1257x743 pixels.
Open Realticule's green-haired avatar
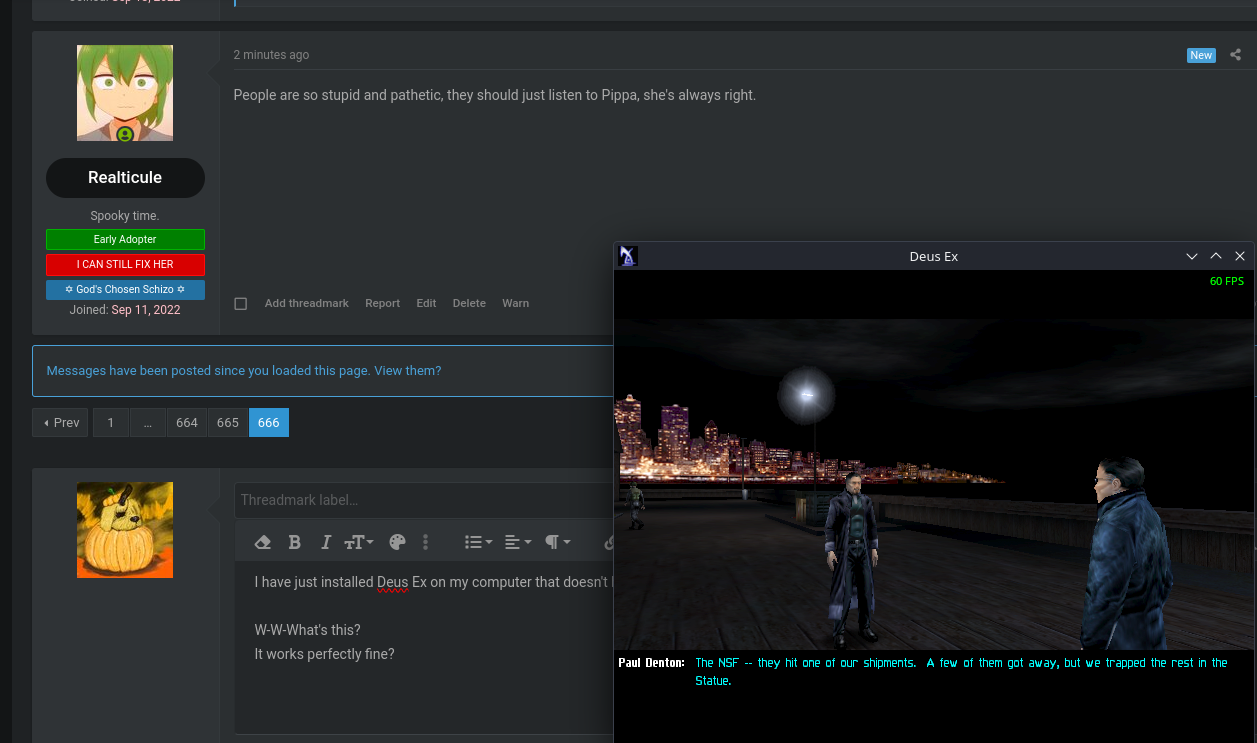pos(125,93)
